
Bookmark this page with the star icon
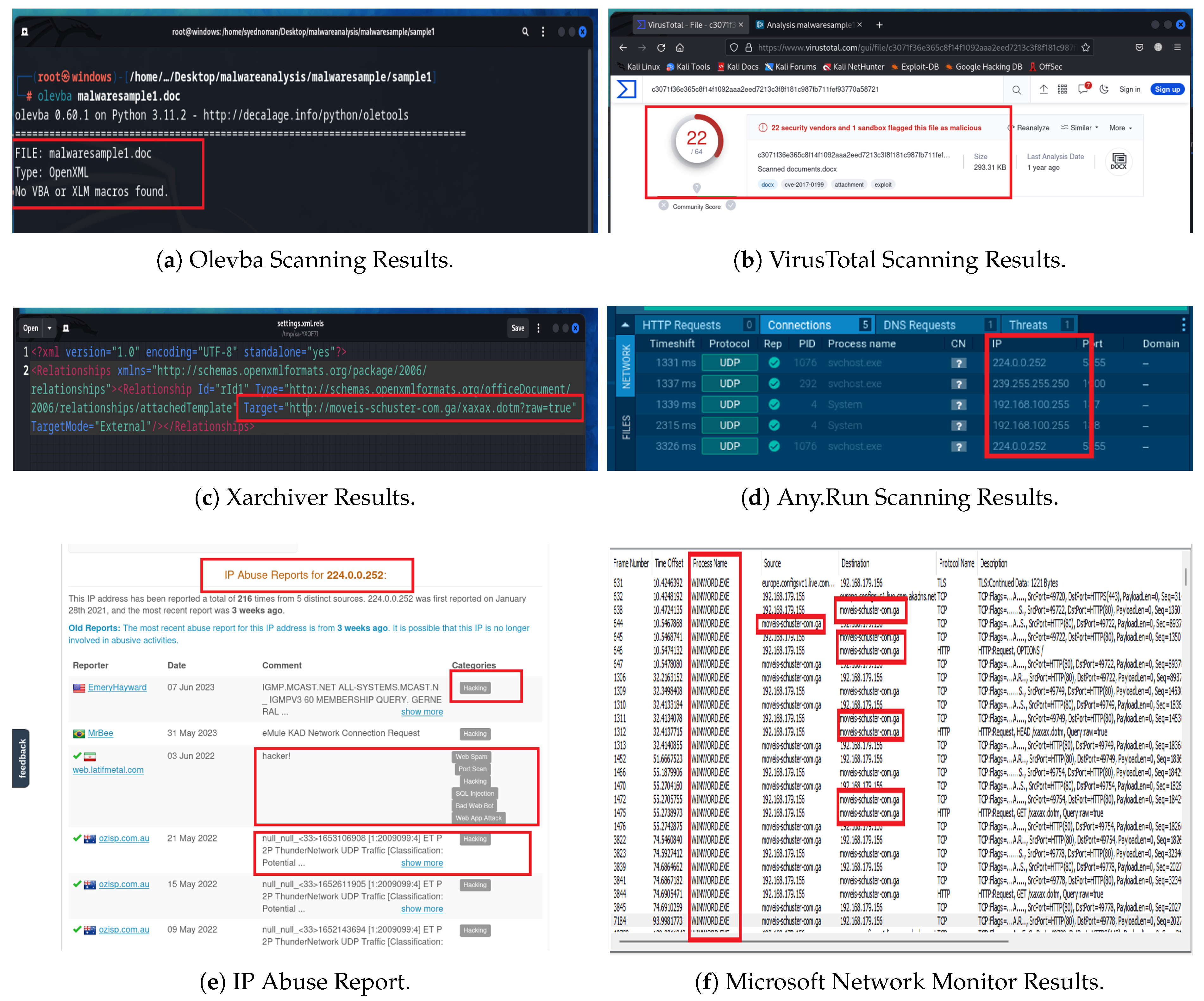click(1085, 47)
